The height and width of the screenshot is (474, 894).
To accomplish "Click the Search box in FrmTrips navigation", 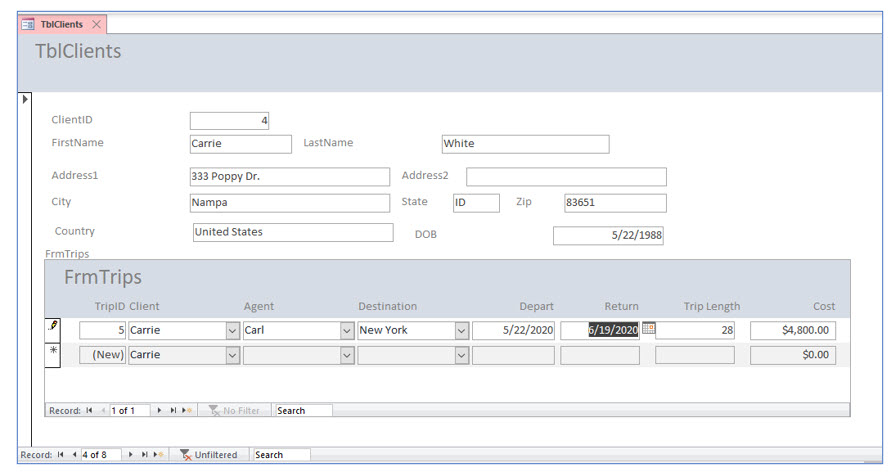I will tap(303, 410).
